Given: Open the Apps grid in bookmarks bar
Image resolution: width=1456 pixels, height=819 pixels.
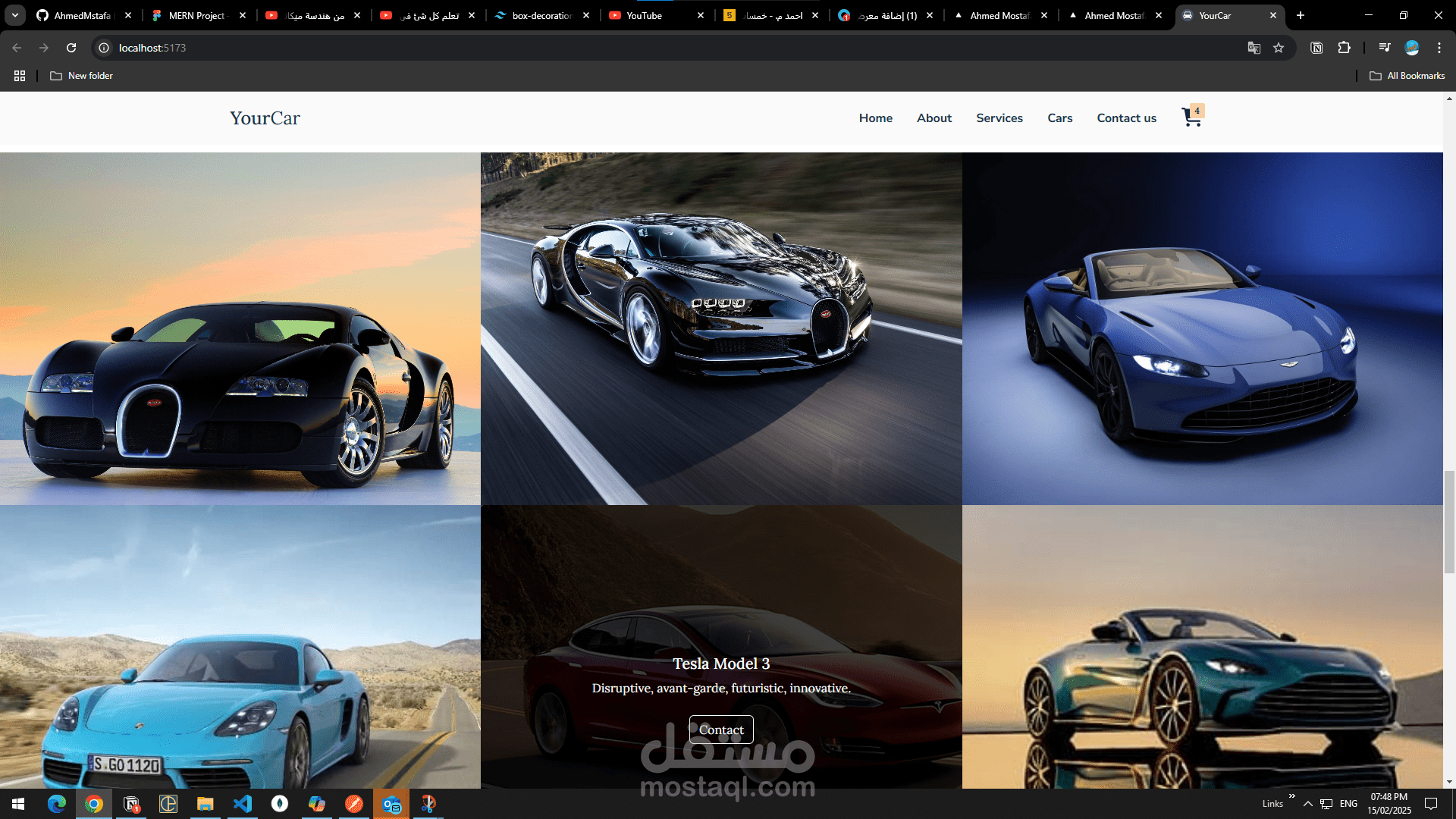Looking at the screenshot, I should click(20, 76).
